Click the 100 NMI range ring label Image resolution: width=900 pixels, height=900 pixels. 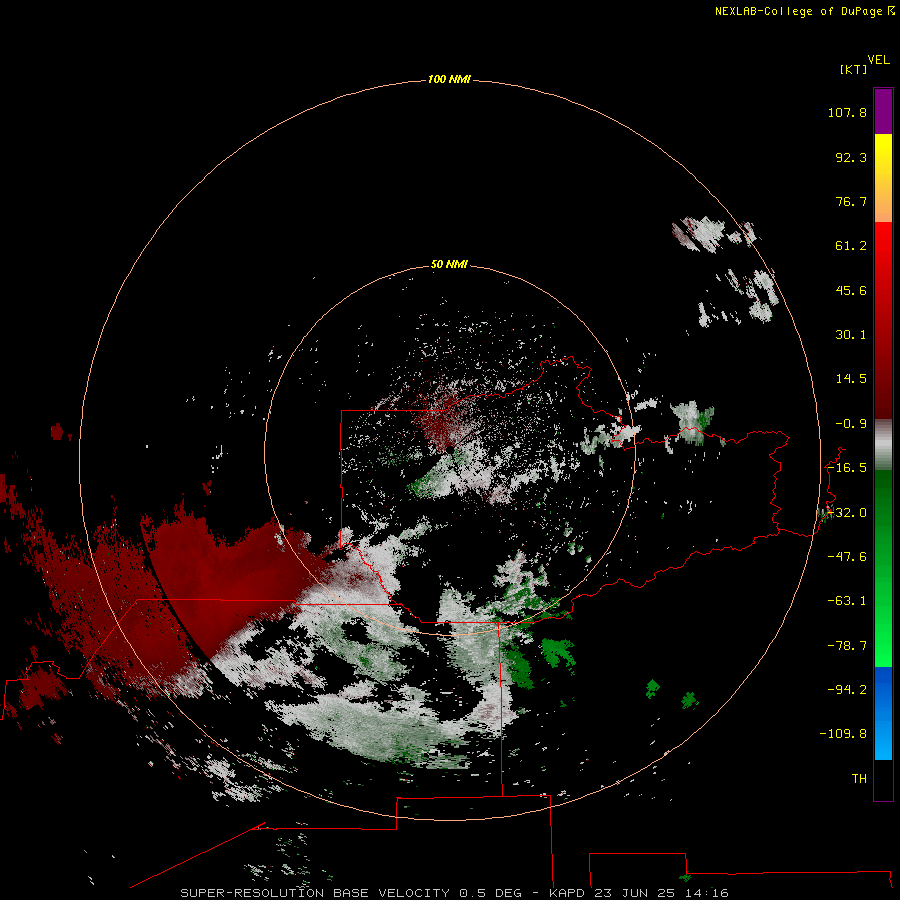click(x=449, y=79)
